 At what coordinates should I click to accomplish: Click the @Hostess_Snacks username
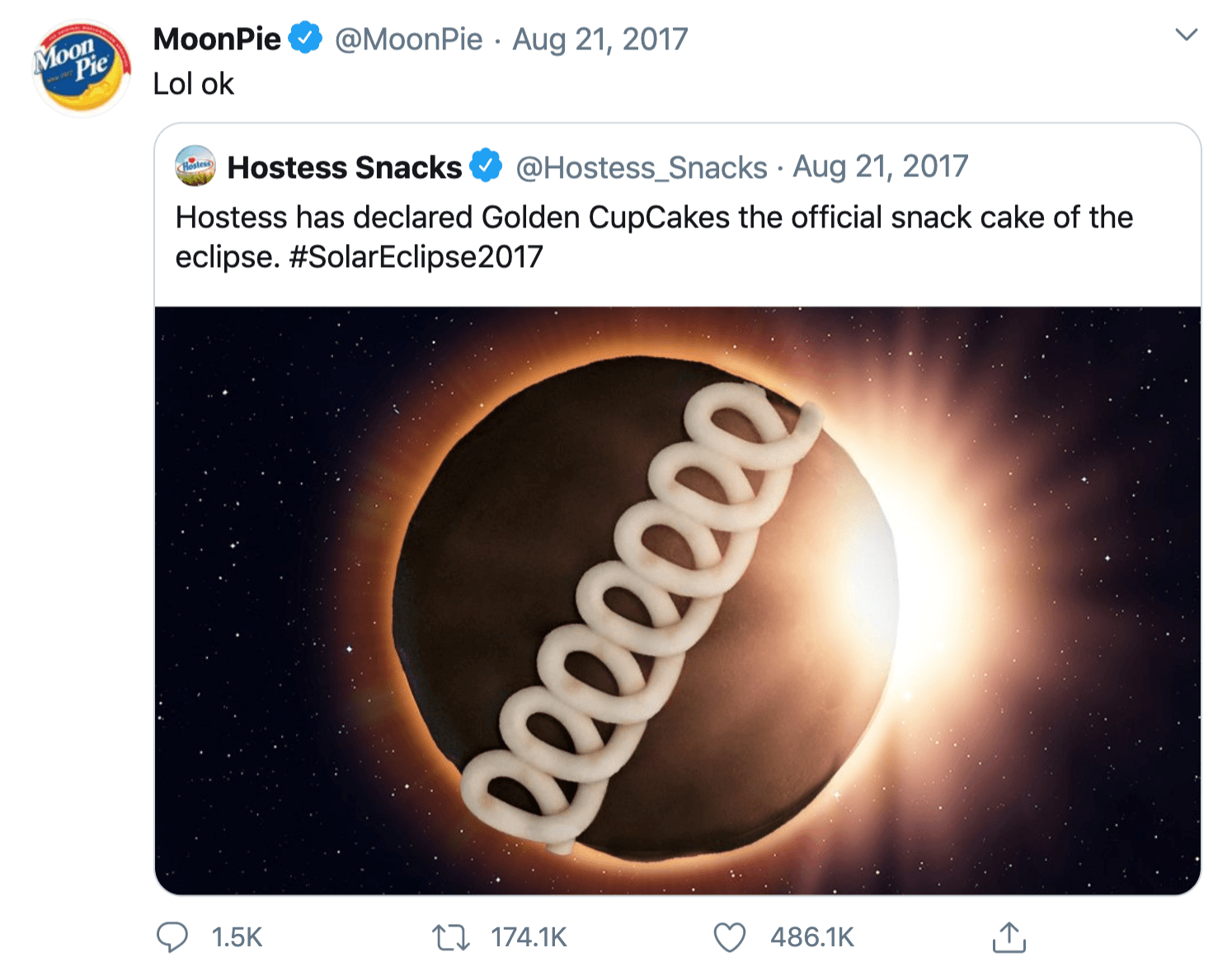coord(641,167)
